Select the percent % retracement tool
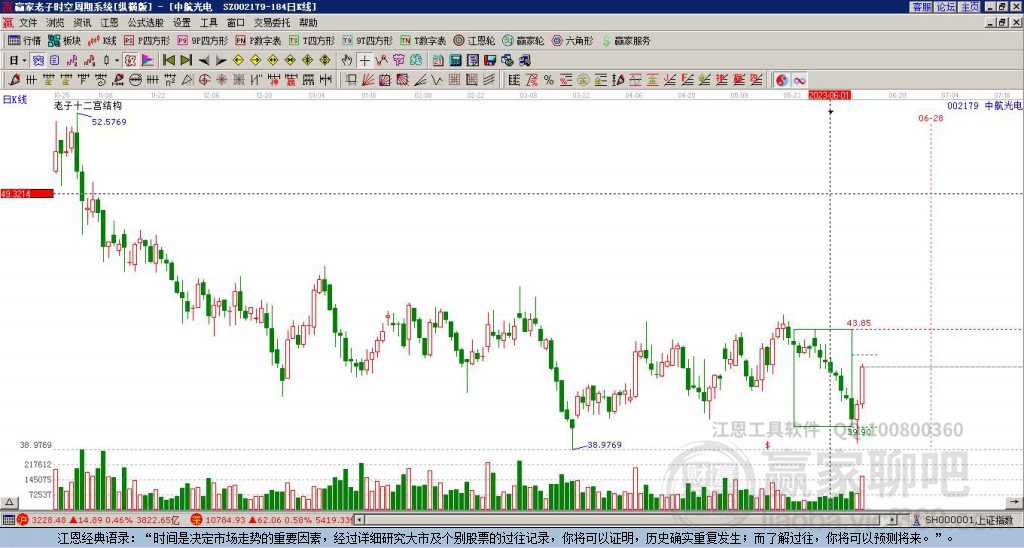Image resolution: width=1024 pixels, height=548 pixels. coord(549,80)
